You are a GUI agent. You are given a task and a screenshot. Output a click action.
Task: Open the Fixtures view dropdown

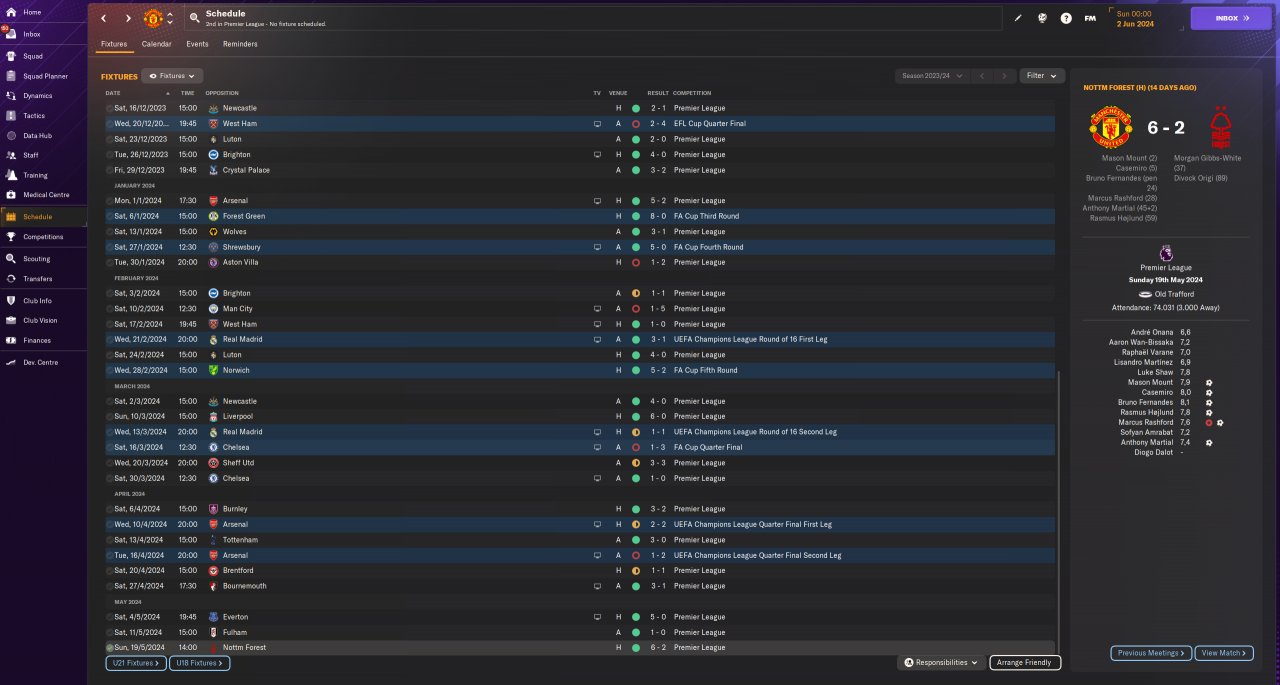tap(172, 76)
